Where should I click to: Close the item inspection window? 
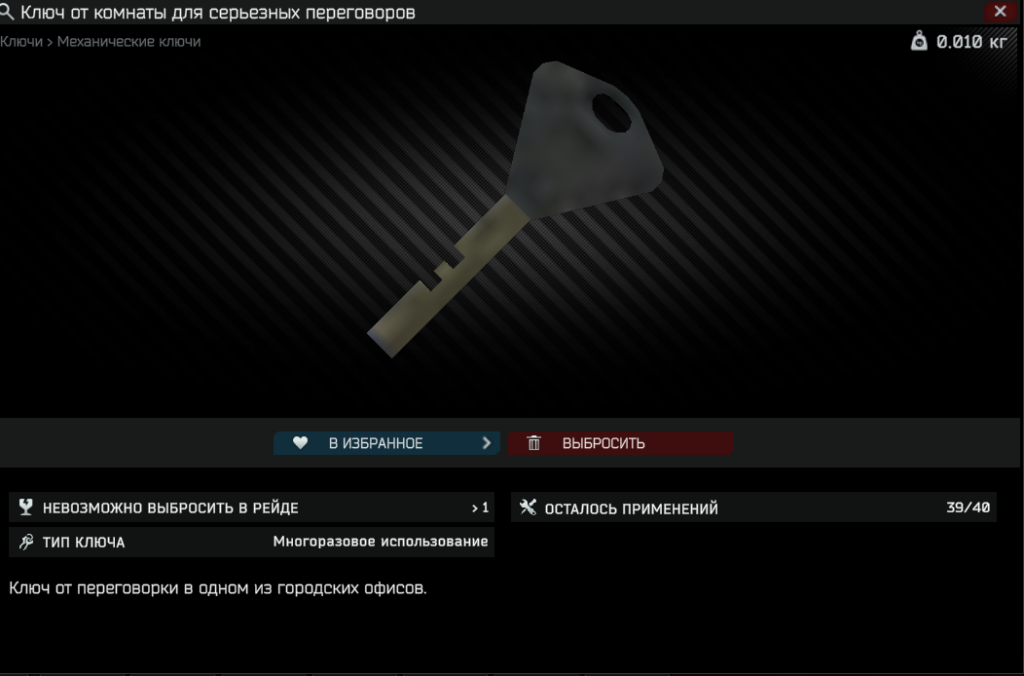(1000, 11)
